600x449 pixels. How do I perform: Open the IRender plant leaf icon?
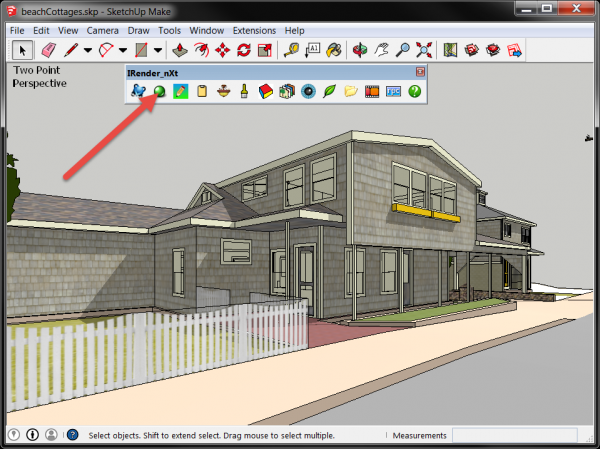pos(329,91)
